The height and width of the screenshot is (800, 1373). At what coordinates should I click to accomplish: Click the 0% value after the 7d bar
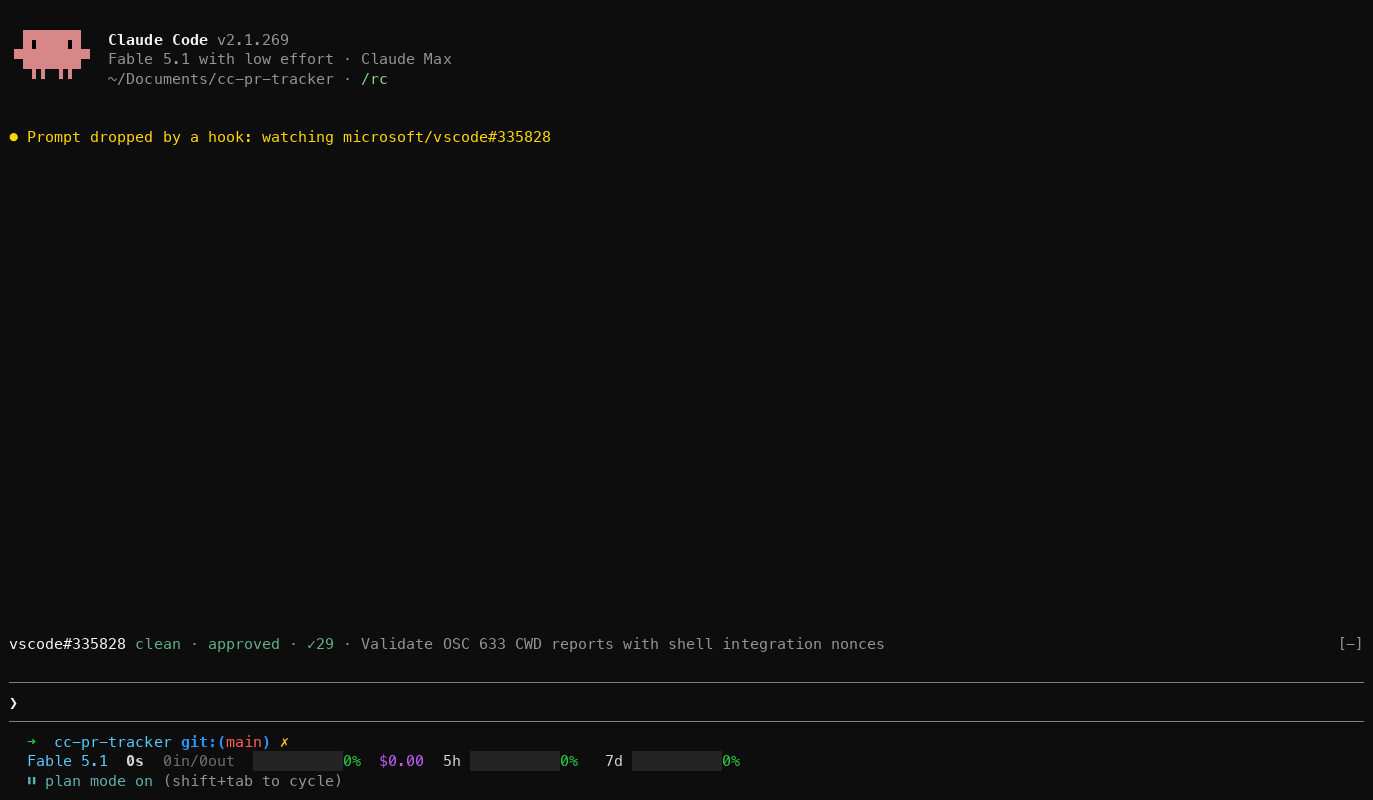coord(731,761)
